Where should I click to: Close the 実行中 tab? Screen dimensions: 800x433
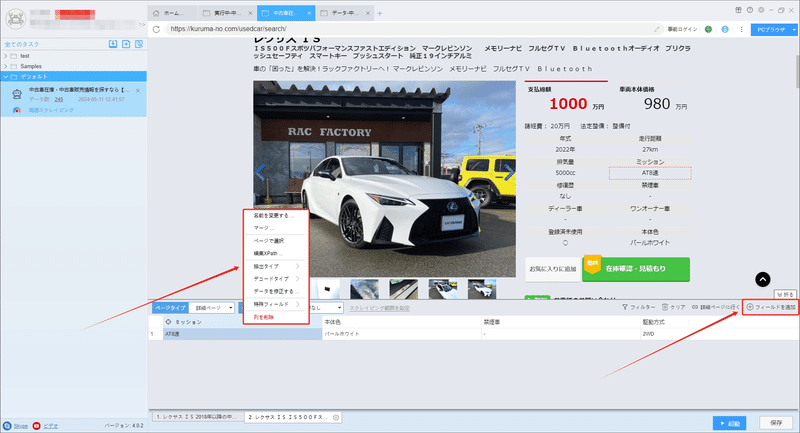(250, 13)
